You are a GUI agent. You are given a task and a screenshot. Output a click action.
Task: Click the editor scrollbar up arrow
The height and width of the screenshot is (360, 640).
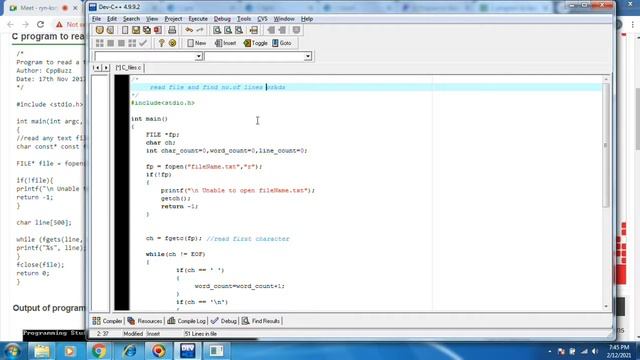pyautogui.click(x=606, y=79)
